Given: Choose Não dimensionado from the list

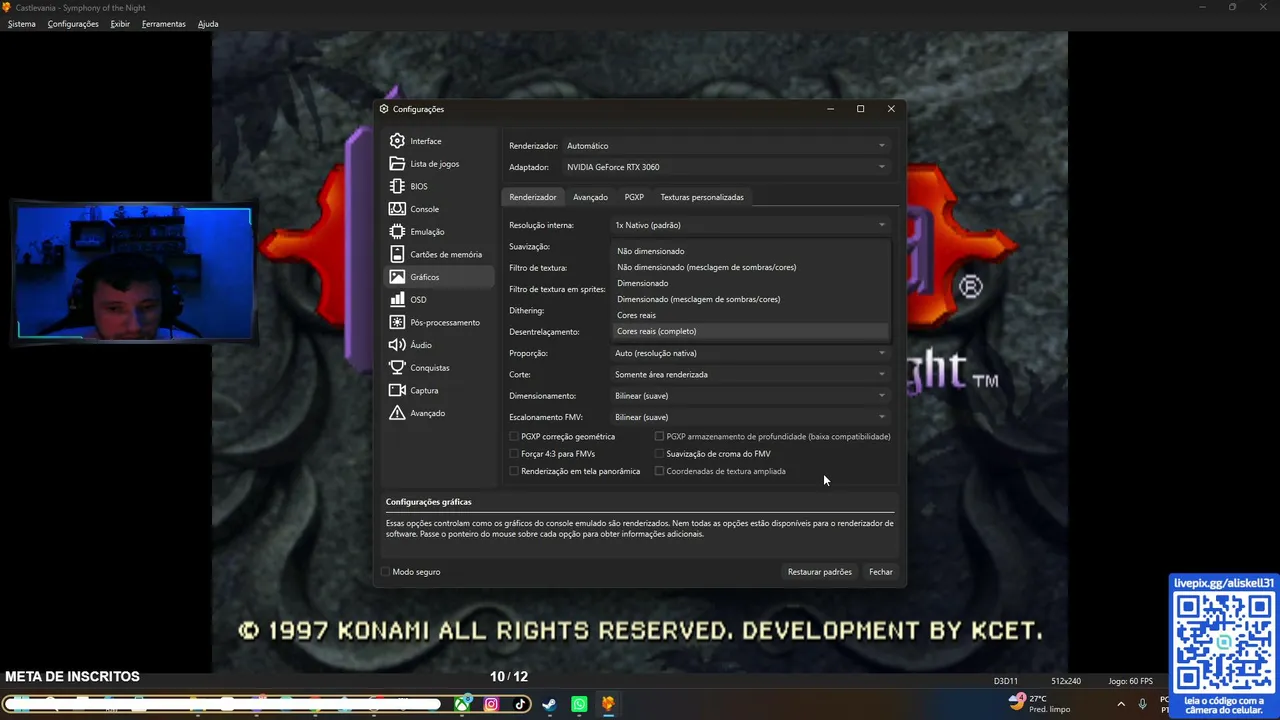Looking at the screenshot, I should 750,251.
